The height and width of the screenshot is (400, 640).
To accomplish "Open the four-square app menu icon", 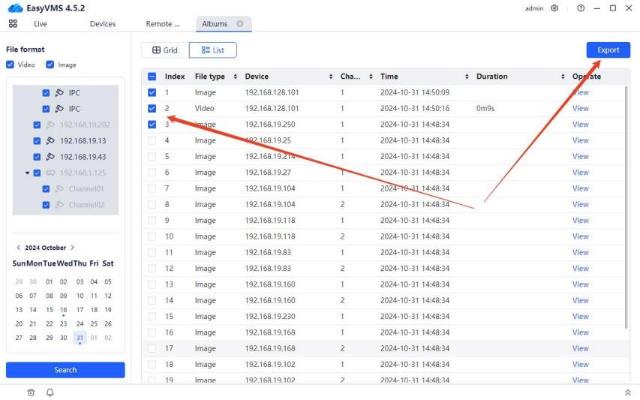I will 13,23.
